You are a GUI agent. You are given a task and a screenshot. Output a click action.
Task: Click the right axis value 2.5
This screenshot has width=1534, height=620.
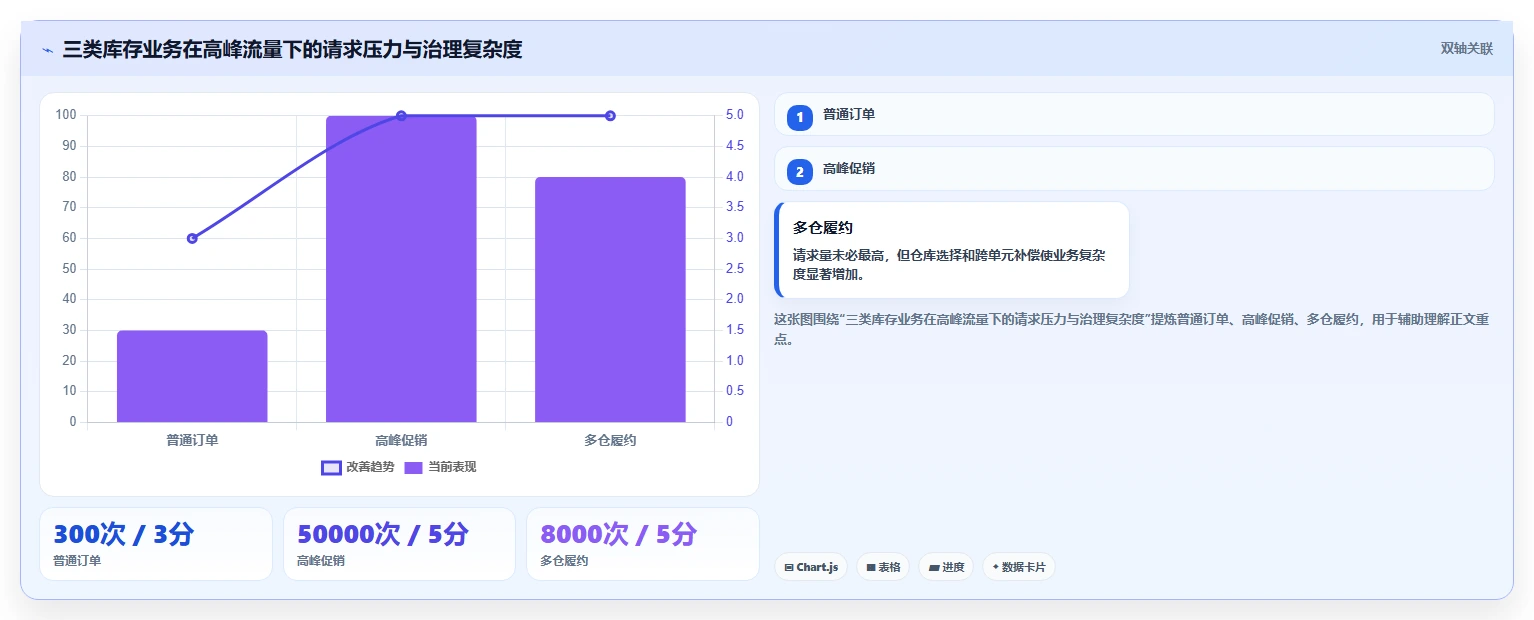[x=734, y=269]
